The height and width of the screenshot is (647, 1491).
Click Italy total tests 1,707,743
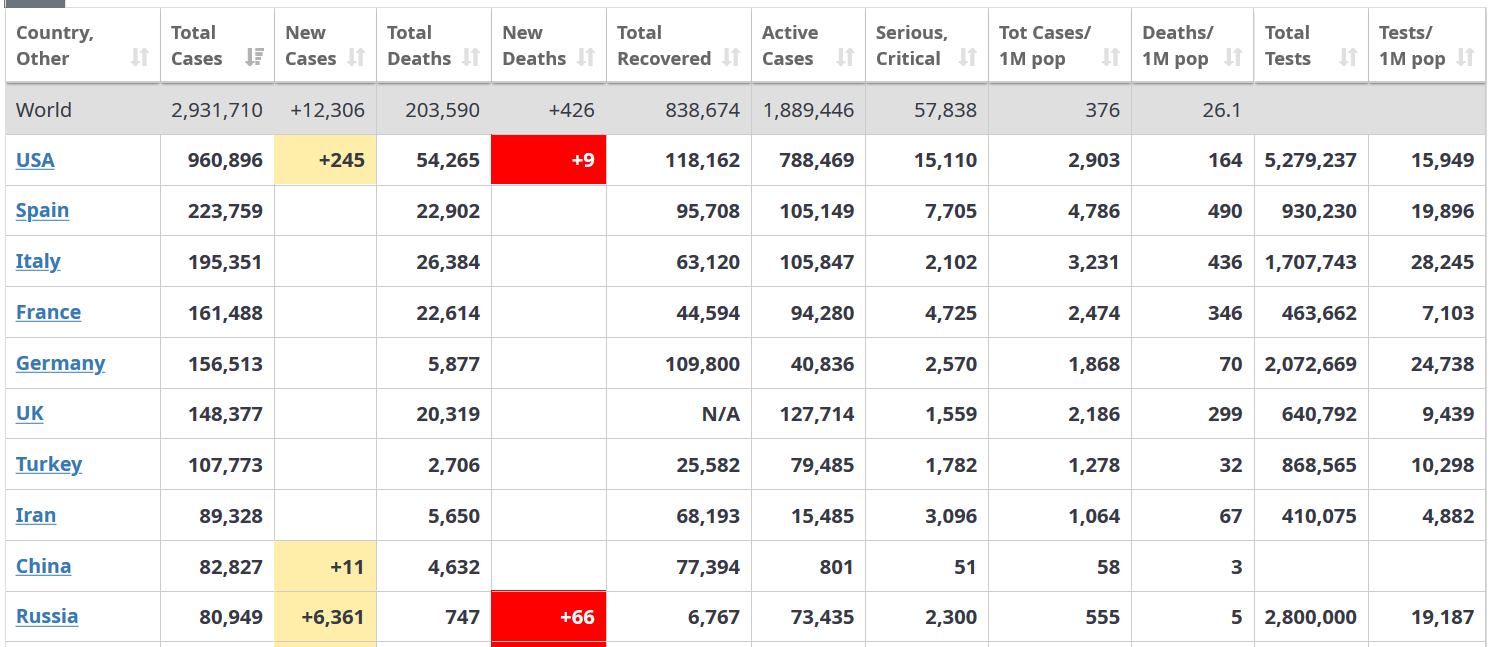pos(1310,262)
